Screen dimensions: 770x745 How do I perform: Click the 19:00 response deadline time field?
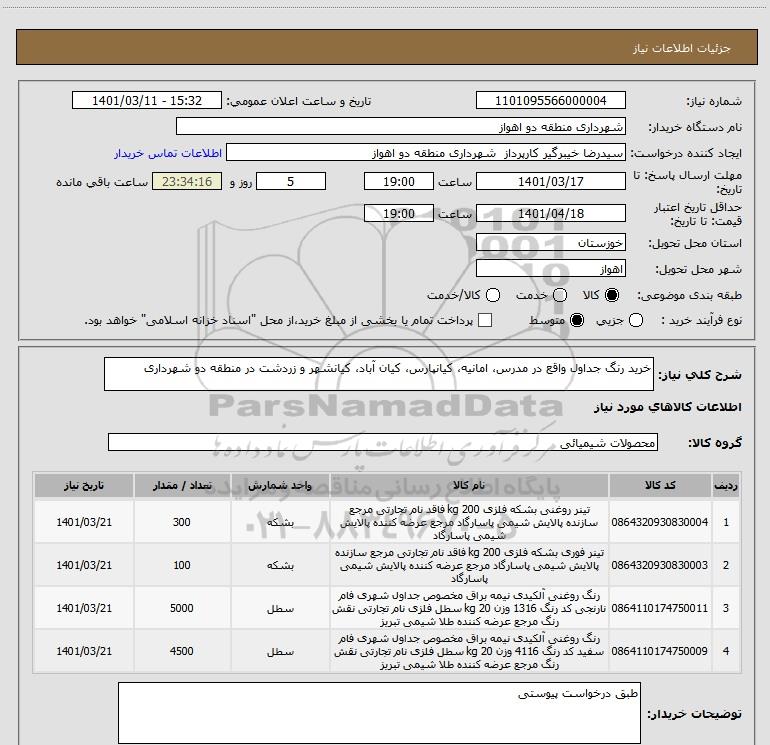(x=399, y=181)
